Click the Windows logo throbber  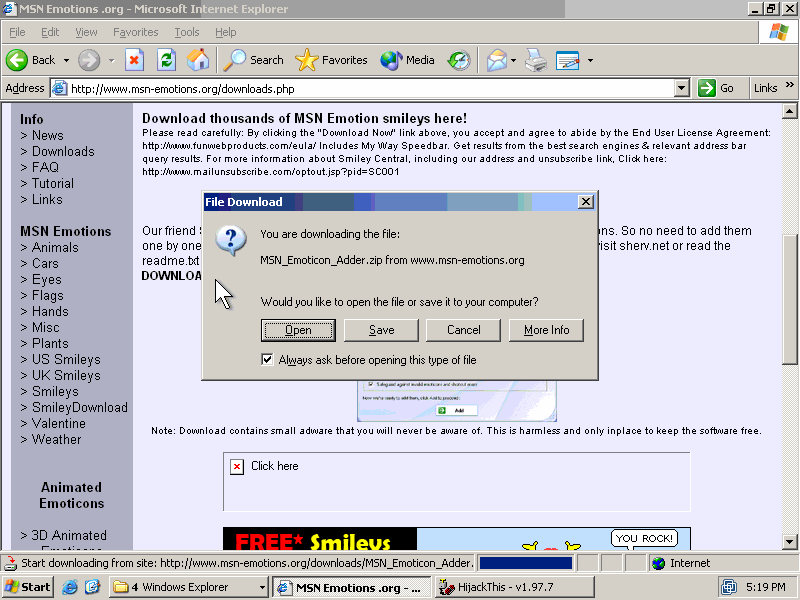(779, 32)
